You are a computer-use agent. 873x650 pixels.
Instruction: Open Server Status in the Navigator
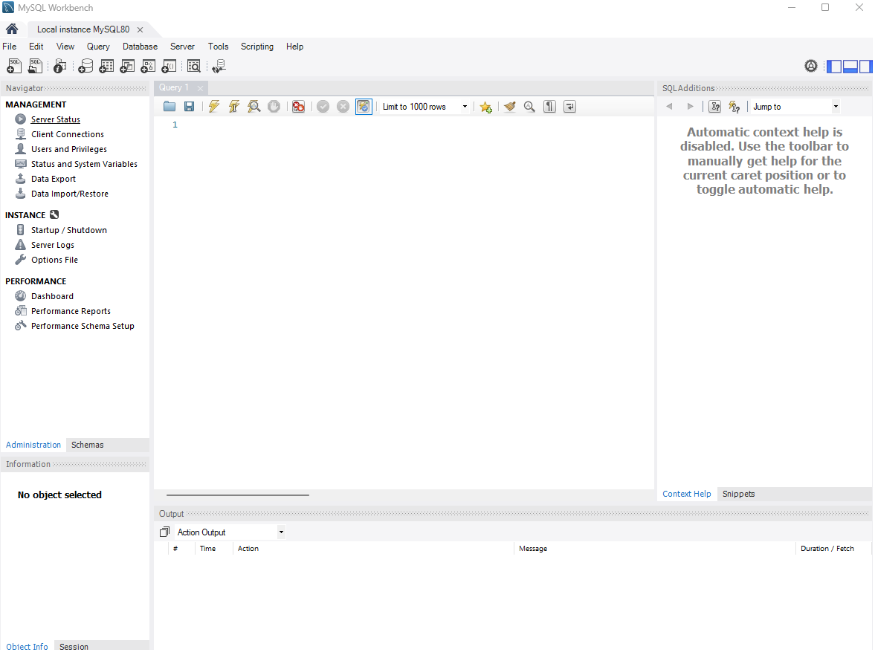(x=55, y=119)
